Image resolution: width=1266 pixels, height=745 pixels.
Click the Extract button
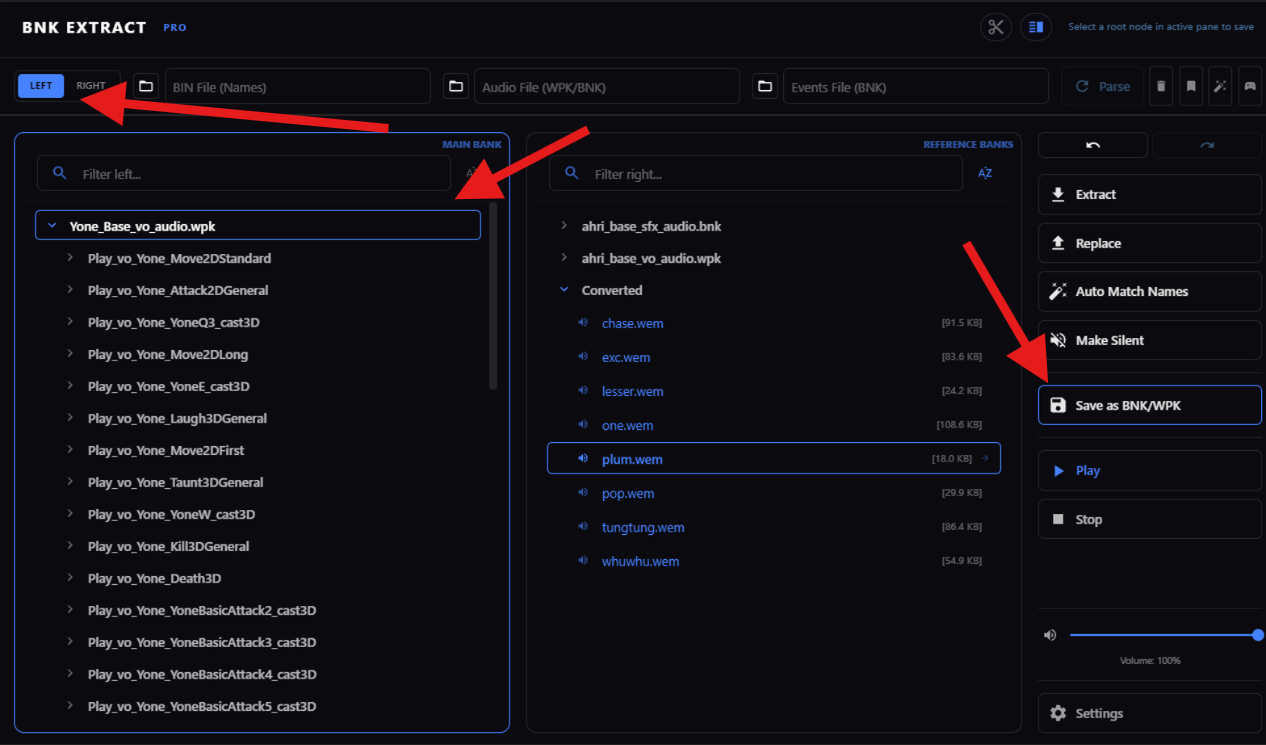(x=1150, y=194)
